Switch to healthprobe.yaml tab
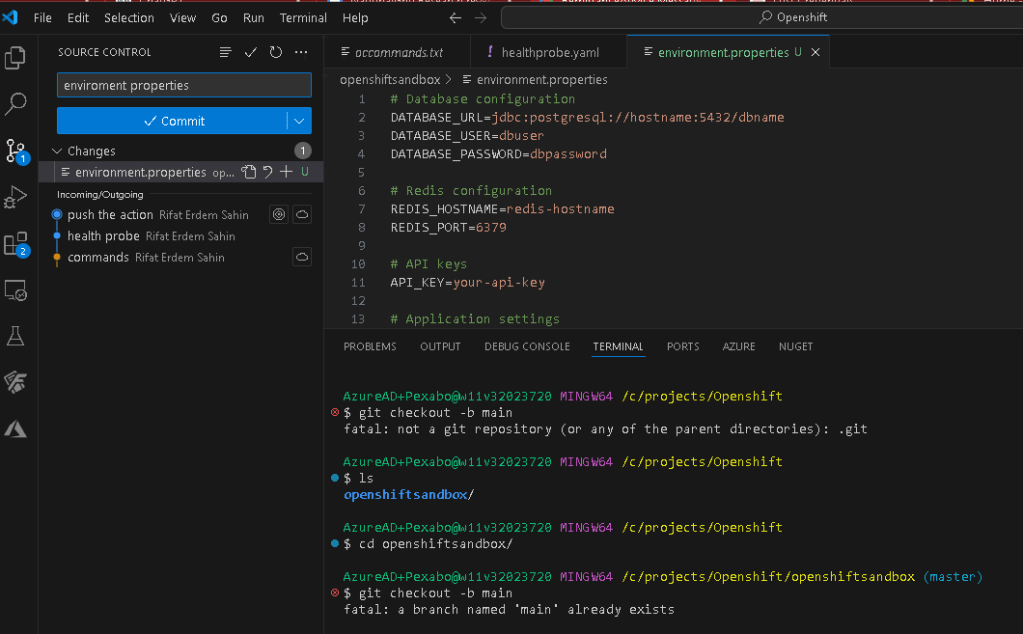The width and height of the screenshot is (1023, 634). tap(548, 52)
